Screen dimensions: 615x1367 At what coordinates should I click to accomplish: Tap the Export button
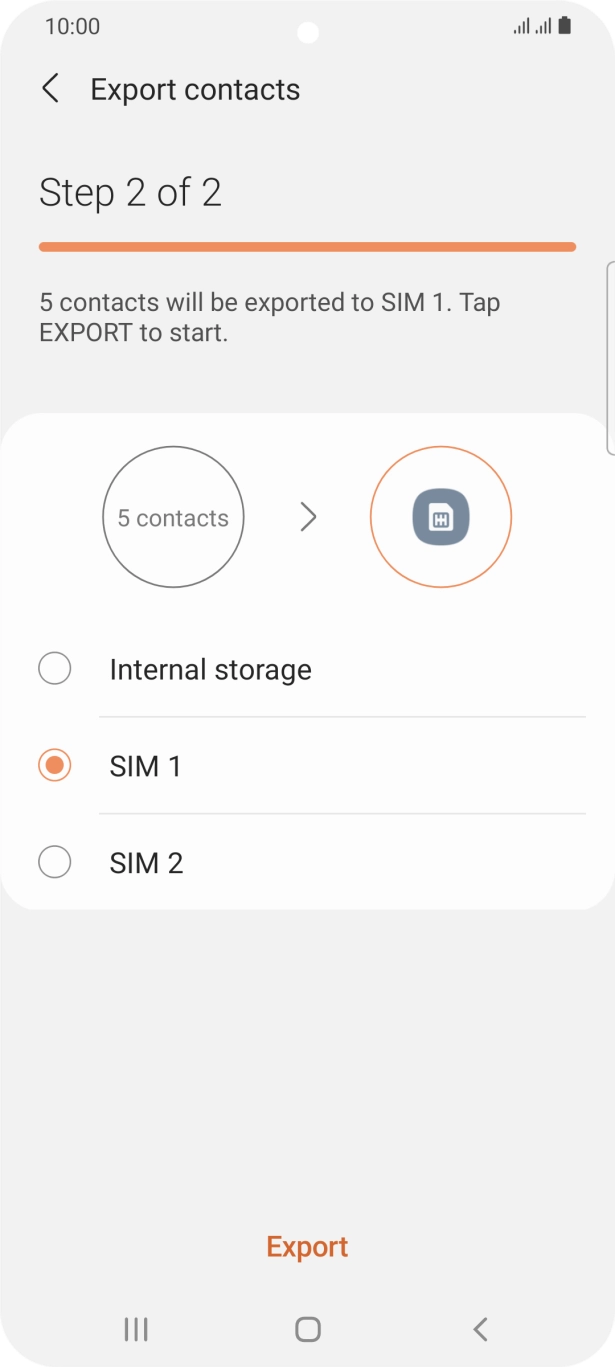click(x=307, y=1247)
